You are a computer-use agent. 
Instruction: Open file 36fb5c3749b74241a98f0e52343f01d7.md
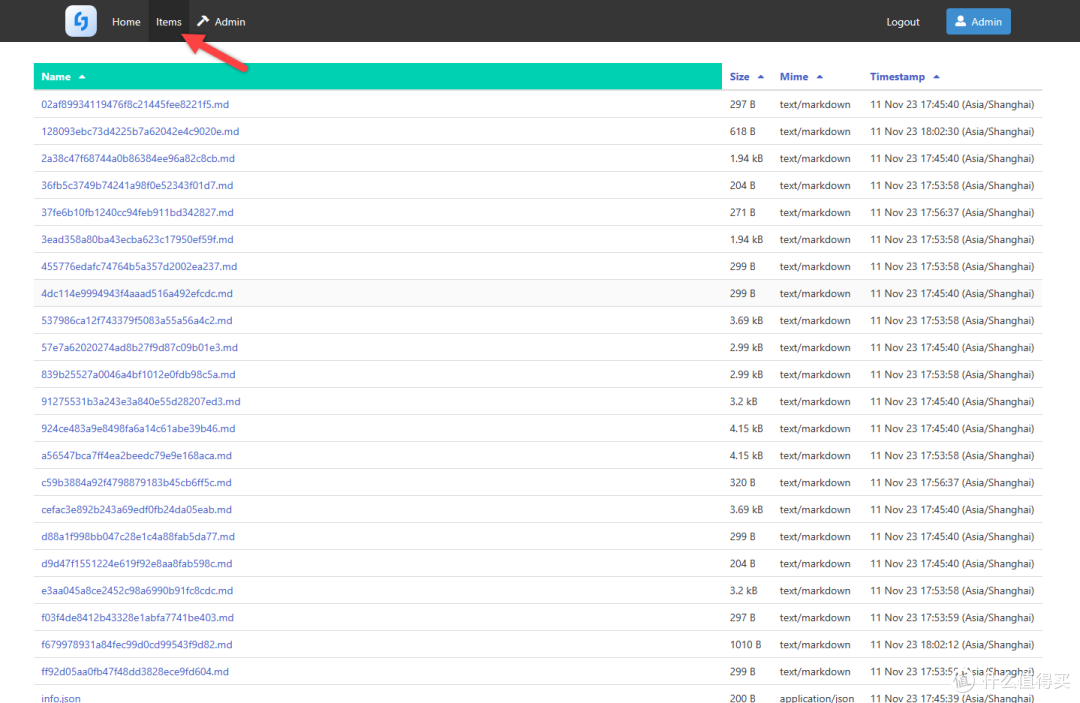click(x=137, y=185)
